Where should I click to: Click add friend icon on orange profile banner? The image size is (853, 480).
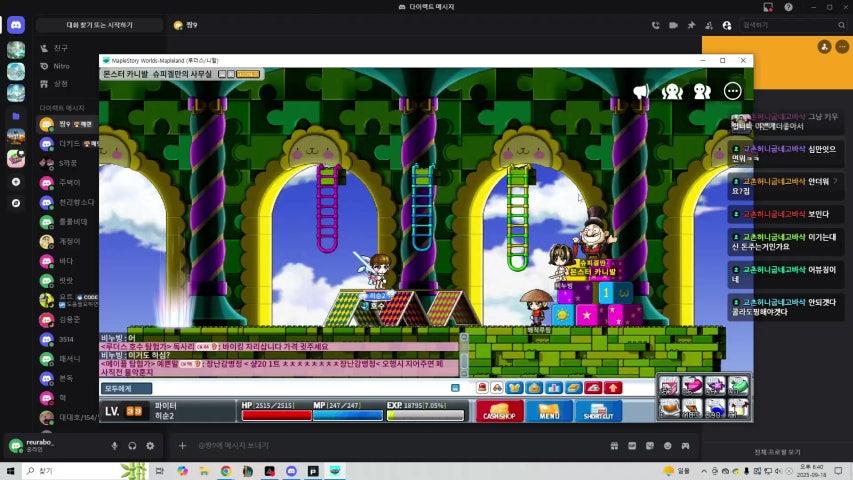click(824, 47)
